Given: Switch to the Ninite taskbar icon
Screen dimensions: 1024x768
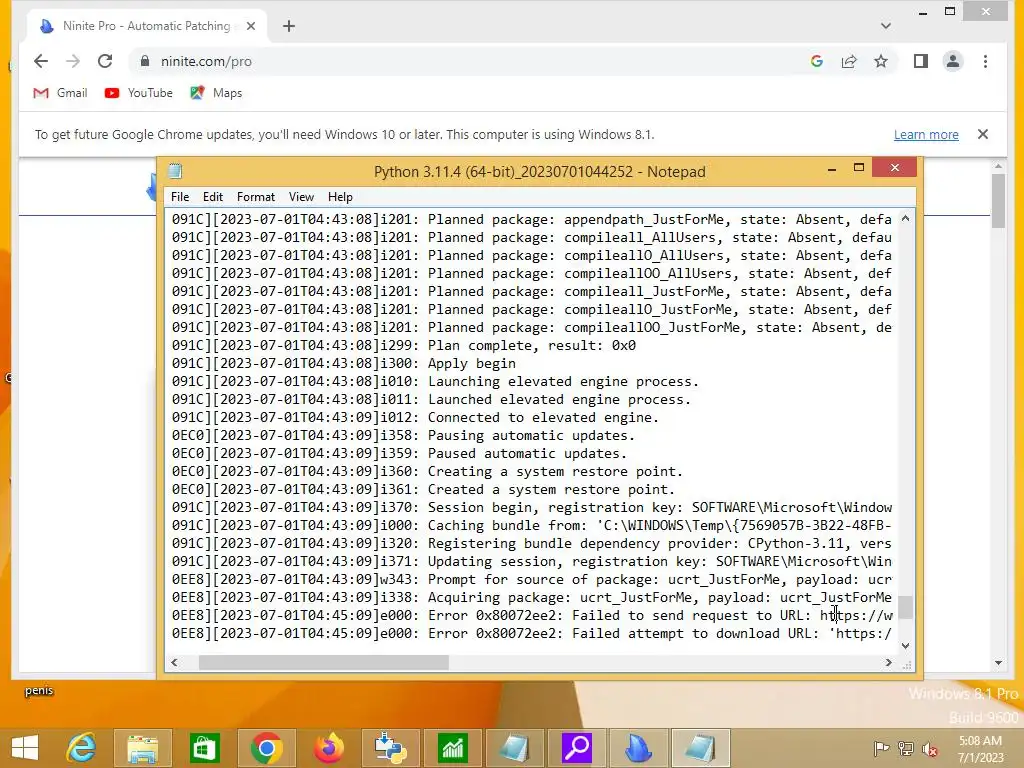Looking at the screenshot, I should click(x=638, y=748).
